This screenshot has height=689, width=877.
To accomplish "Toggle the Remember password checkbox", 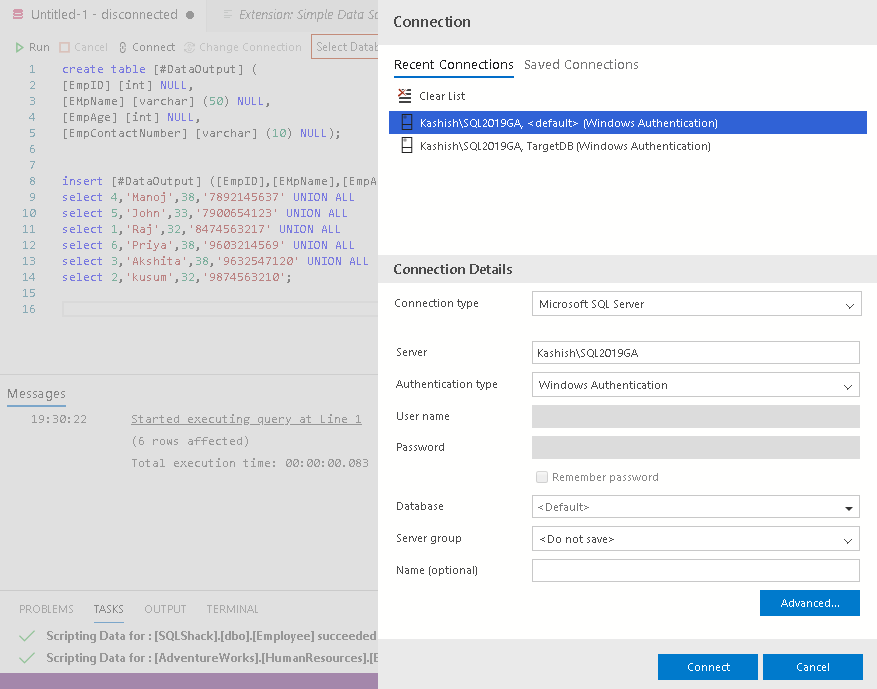I will [x=542, y=477].
